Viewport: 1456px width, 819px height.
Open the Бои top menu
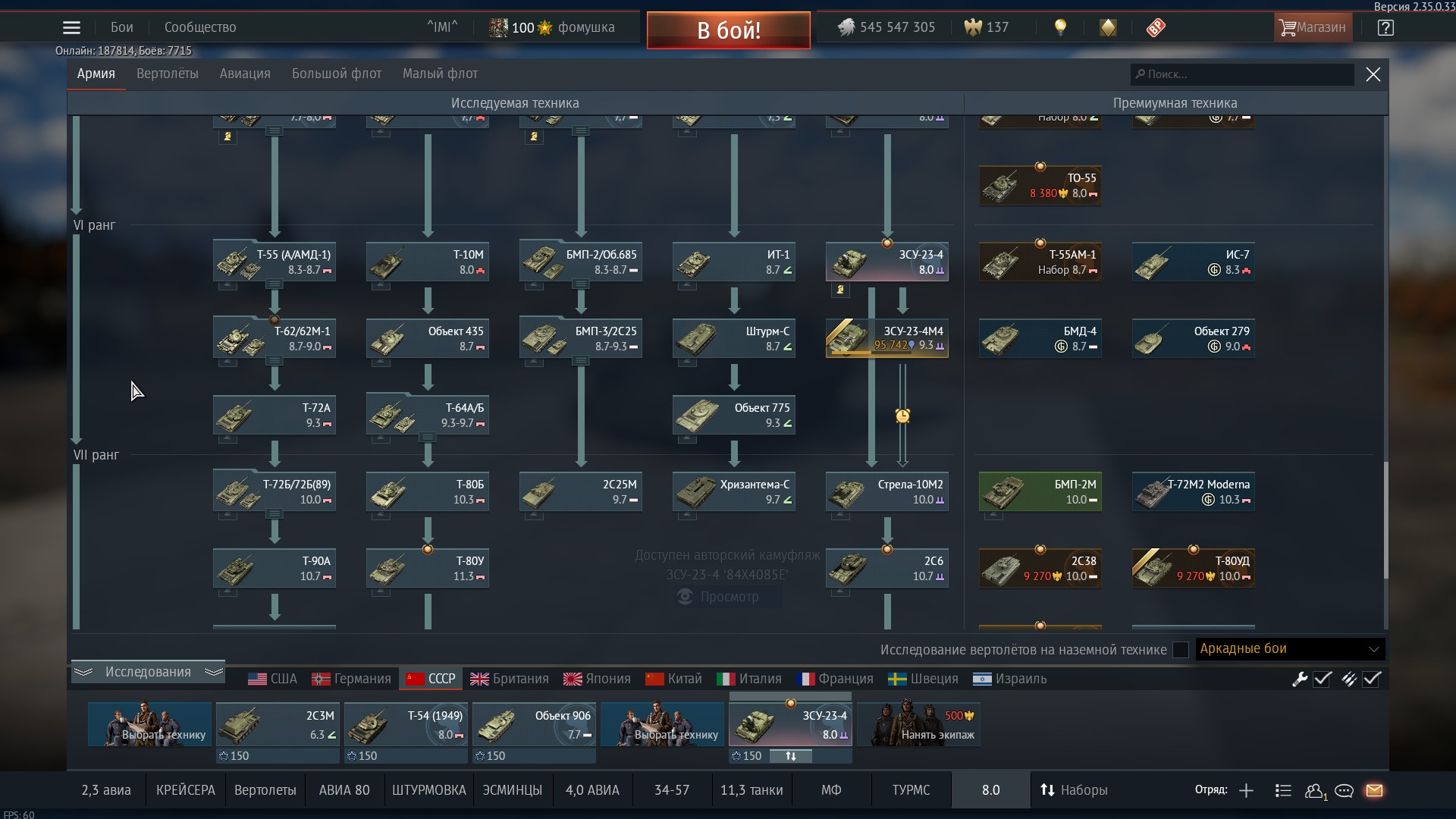coord(121,27)
